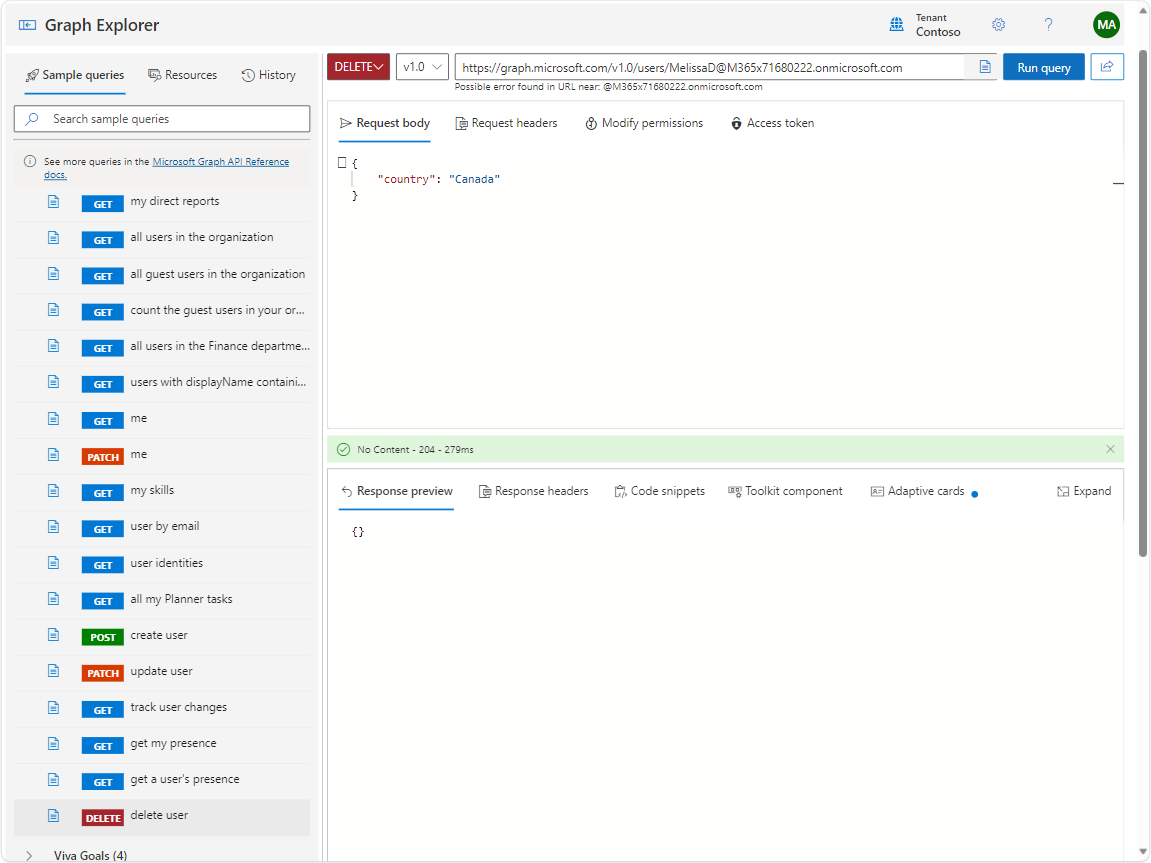
Task: Open docs icon for 'all users in the Finance' query
Action: click(54, 346)
